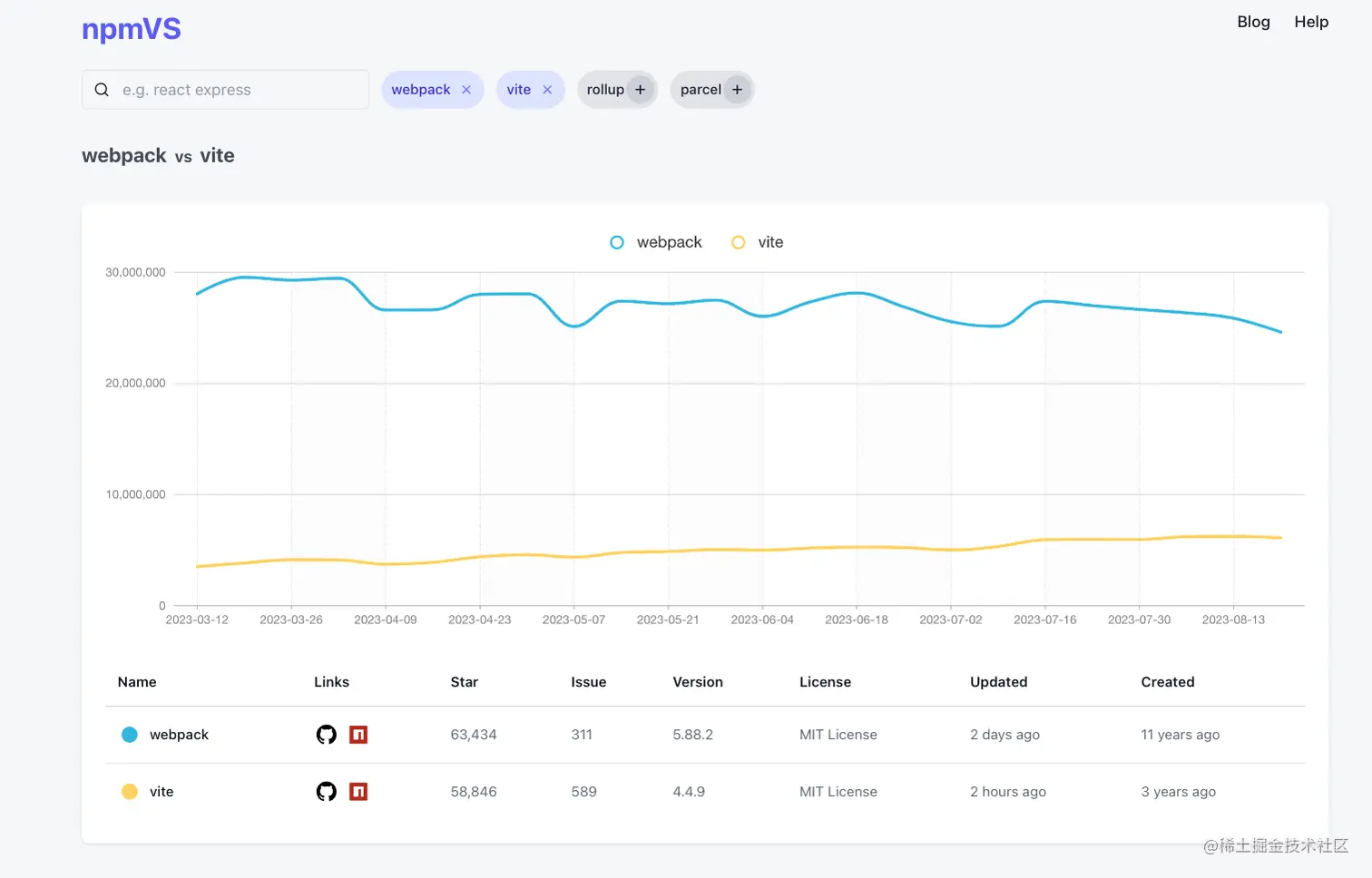Image resolution: width=1372 pixels, height=878 pixels.
Task: Click the Star column header
Action: pyautogui.click(x=465, y=682)
